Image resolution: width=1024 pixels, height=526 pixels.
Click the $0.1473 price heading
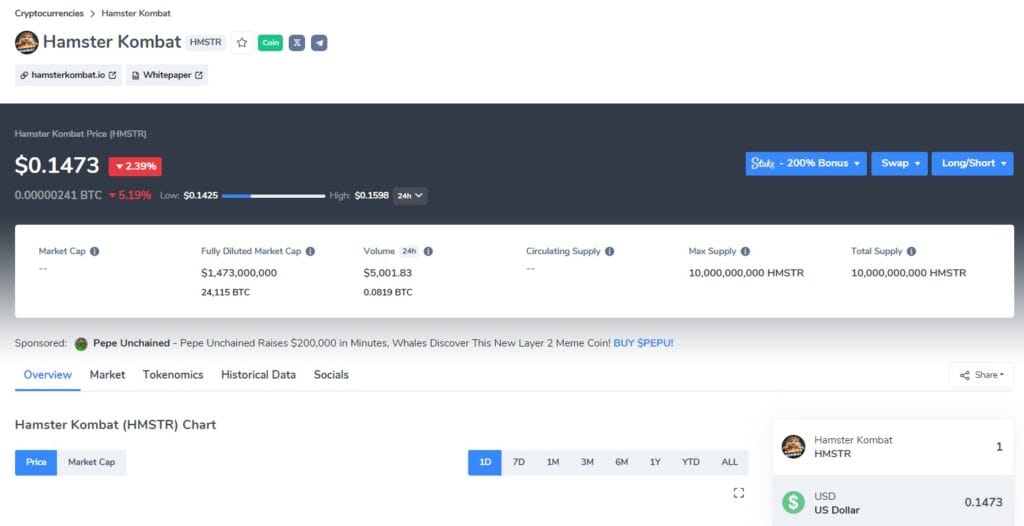point(57,166)
